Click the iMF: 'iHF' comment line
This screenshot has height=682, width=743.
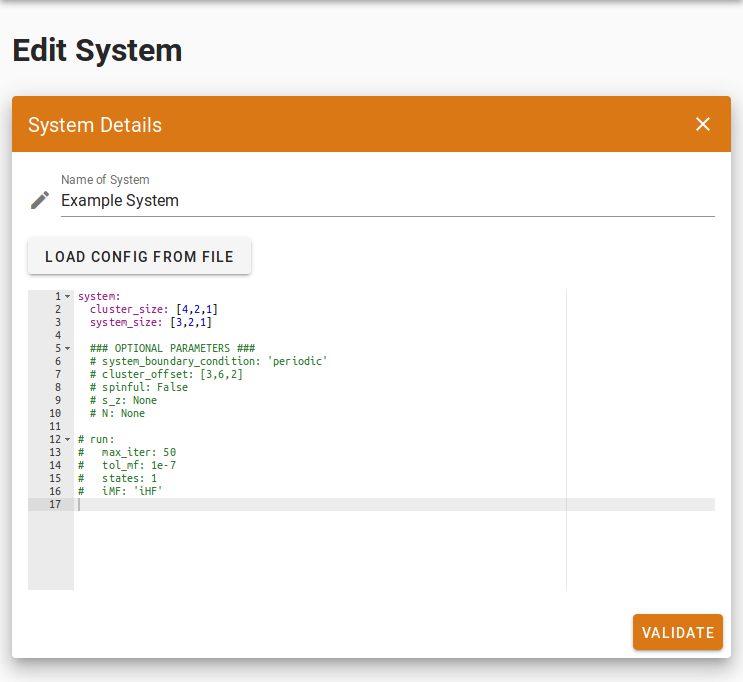tap(120, 491)
